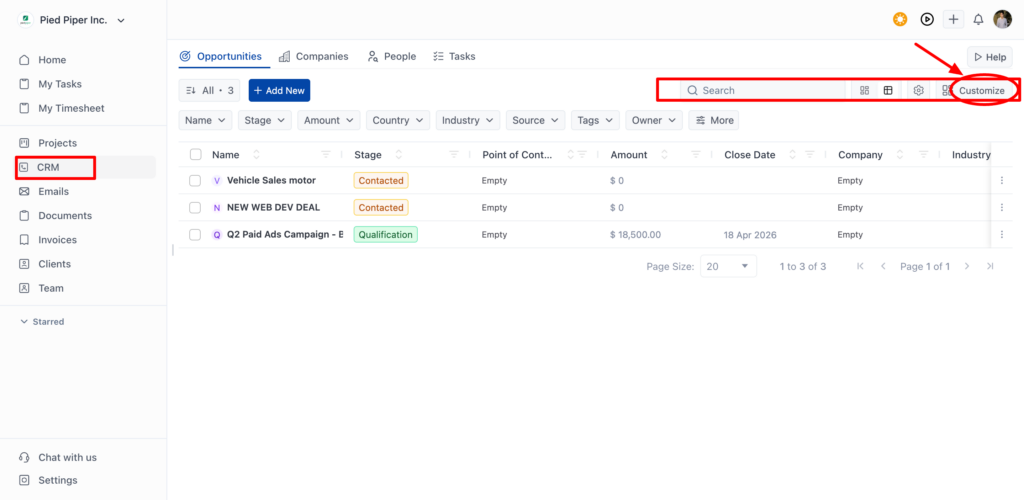Image resolution: width=1024 pixels, height=500 pixels.
Task: Click the circled play icon in the header
Action: 927,20
